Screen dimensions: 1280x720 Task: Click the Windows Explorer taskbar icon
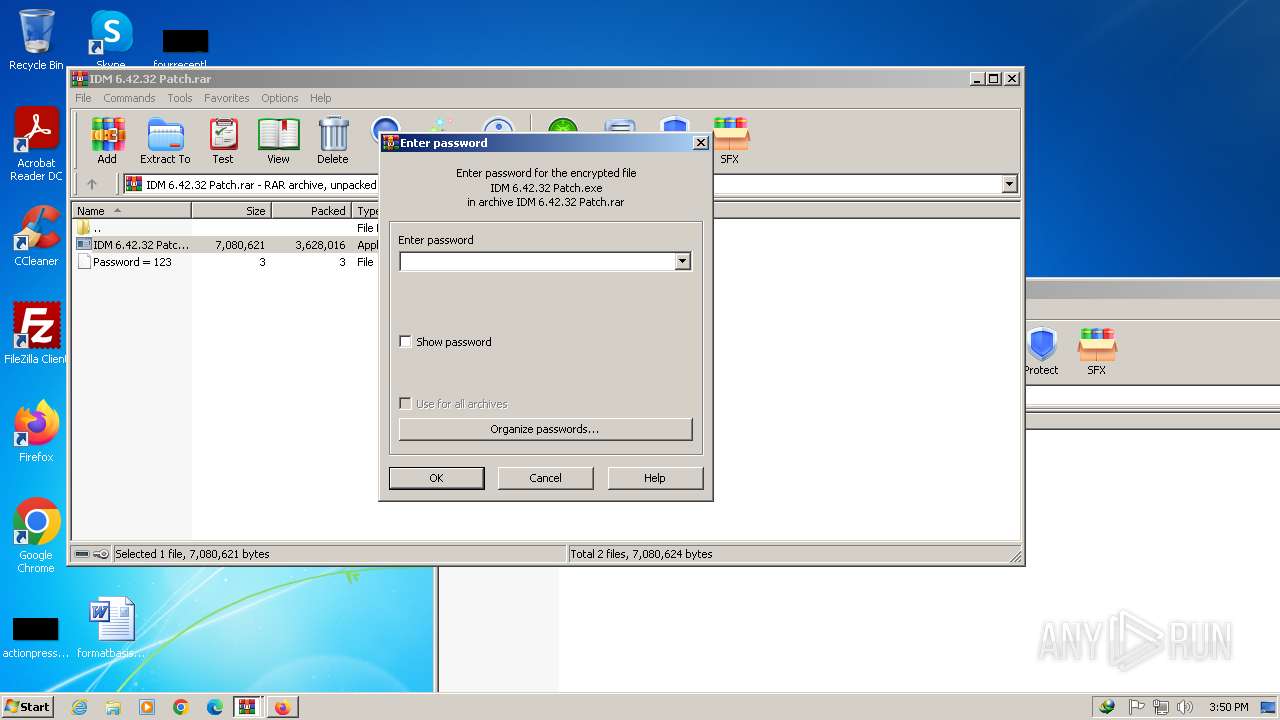coord(113,707)
